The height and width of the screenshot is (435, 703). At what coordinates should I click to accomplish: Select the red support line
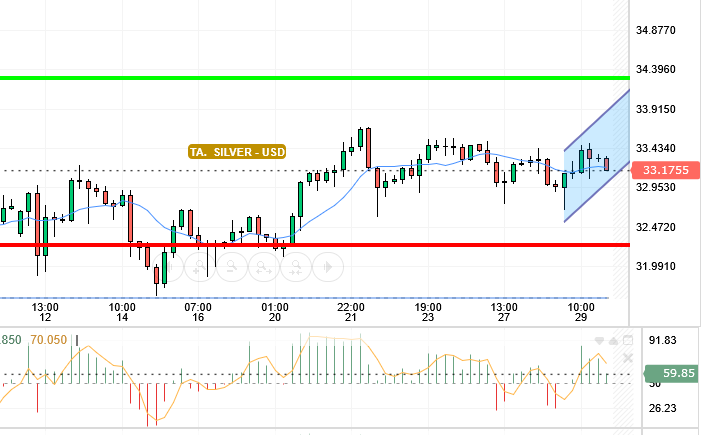click(x=315, y=245)
